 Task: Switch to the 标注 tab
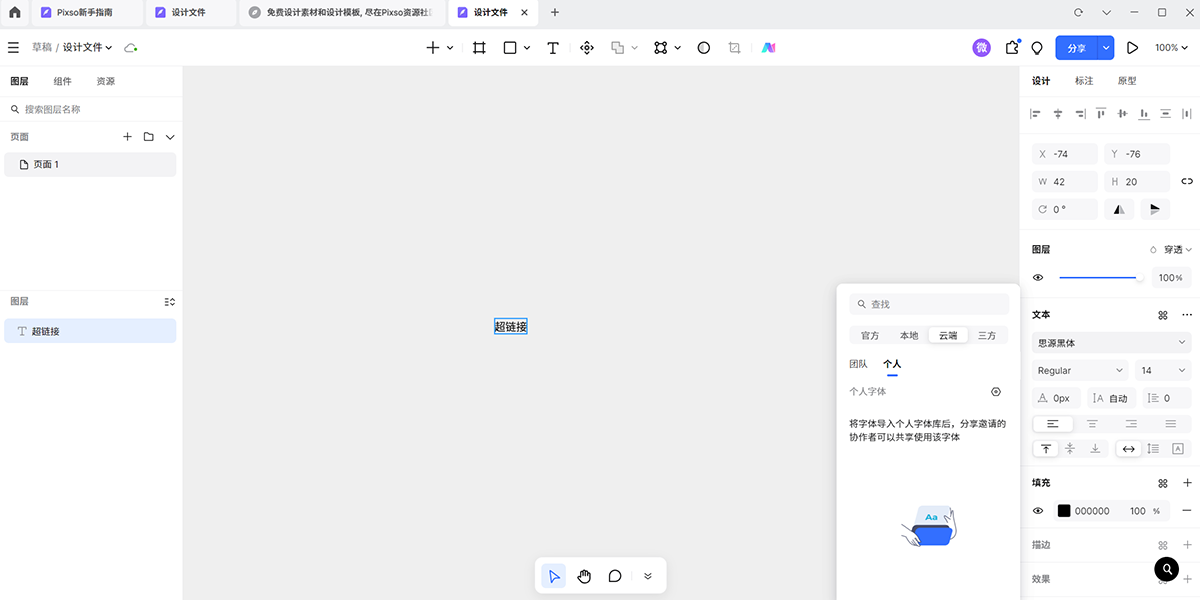[1084, 81]
